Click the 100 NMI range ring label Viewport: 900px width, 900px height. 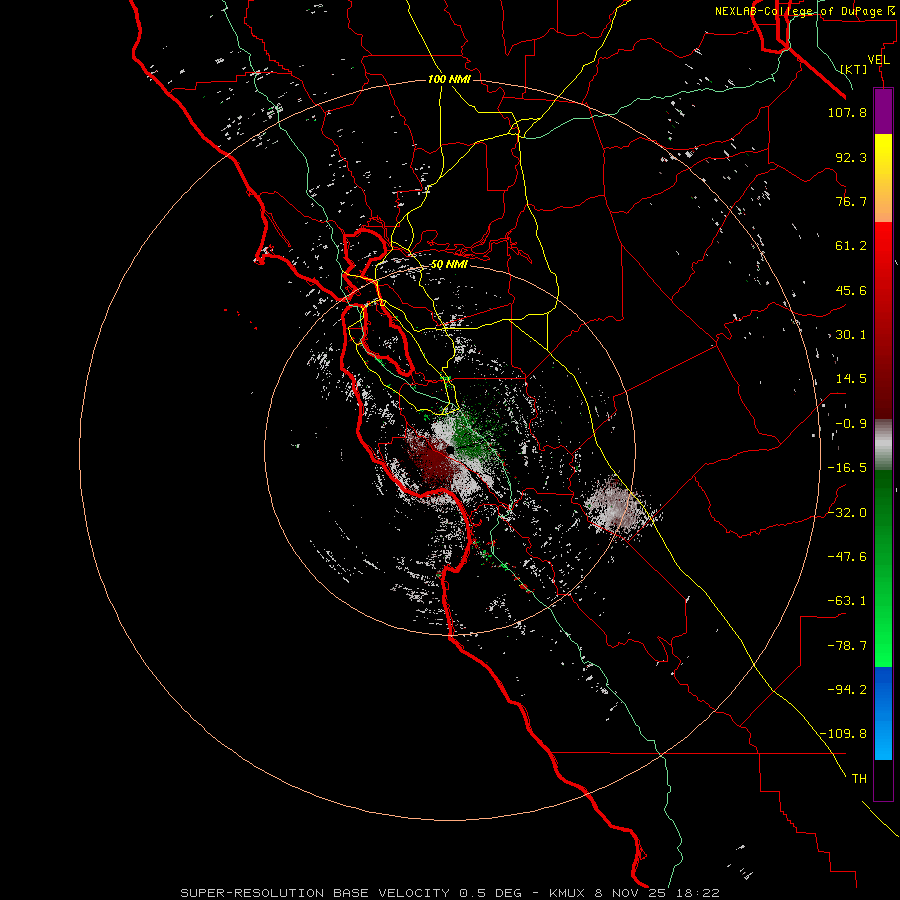[449, 79]
